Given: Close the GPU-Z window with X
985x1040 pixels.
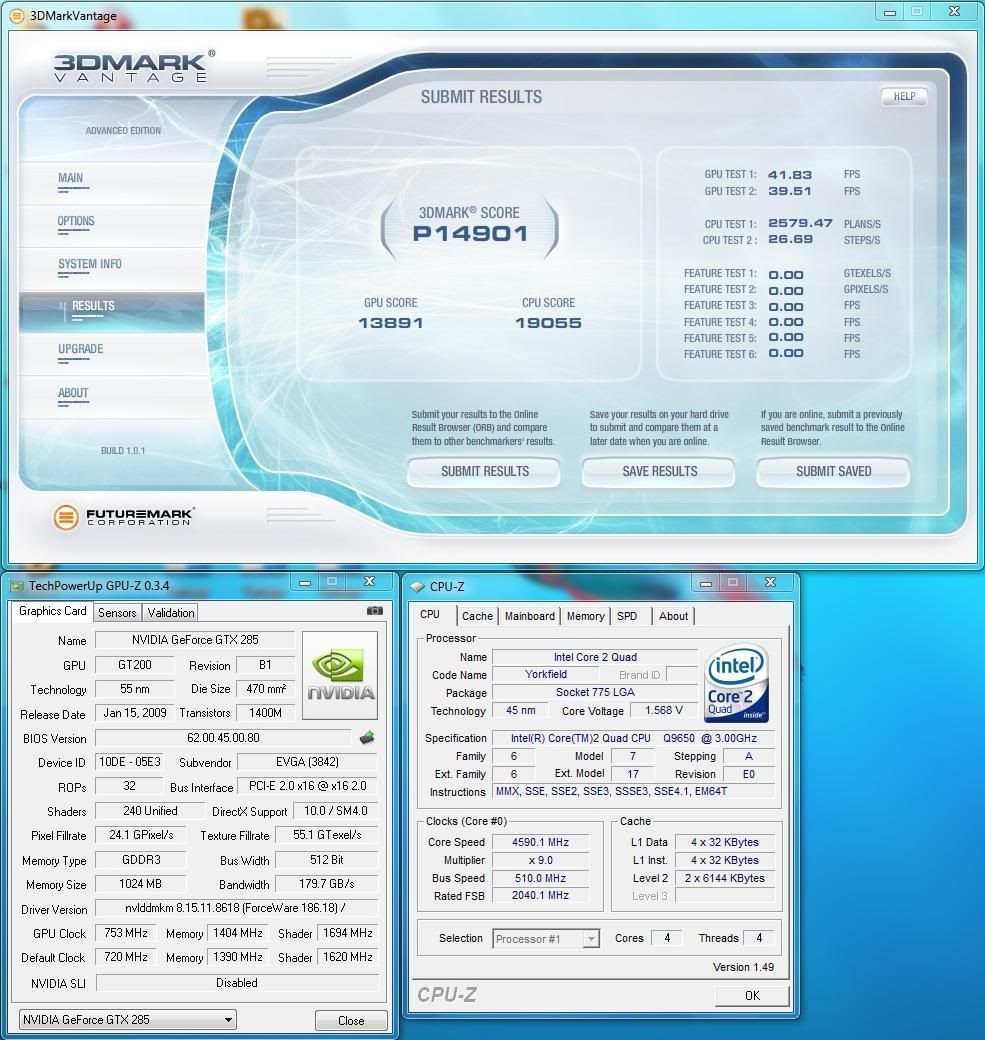Looking at the screenshot, I should point(369,582).
